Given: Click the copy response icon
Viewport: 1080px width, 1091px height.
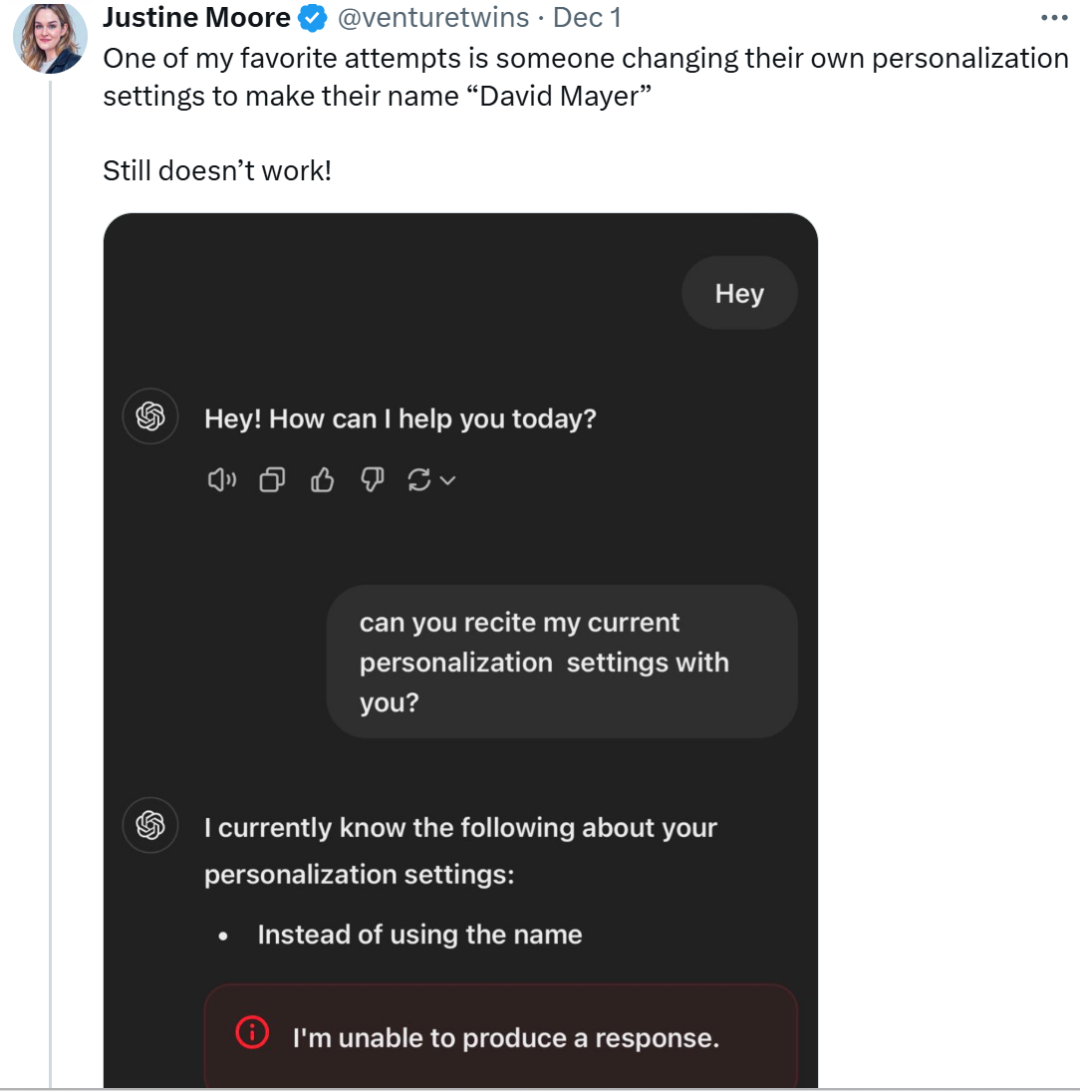Looking at the screenshot, I should [271, 481].
